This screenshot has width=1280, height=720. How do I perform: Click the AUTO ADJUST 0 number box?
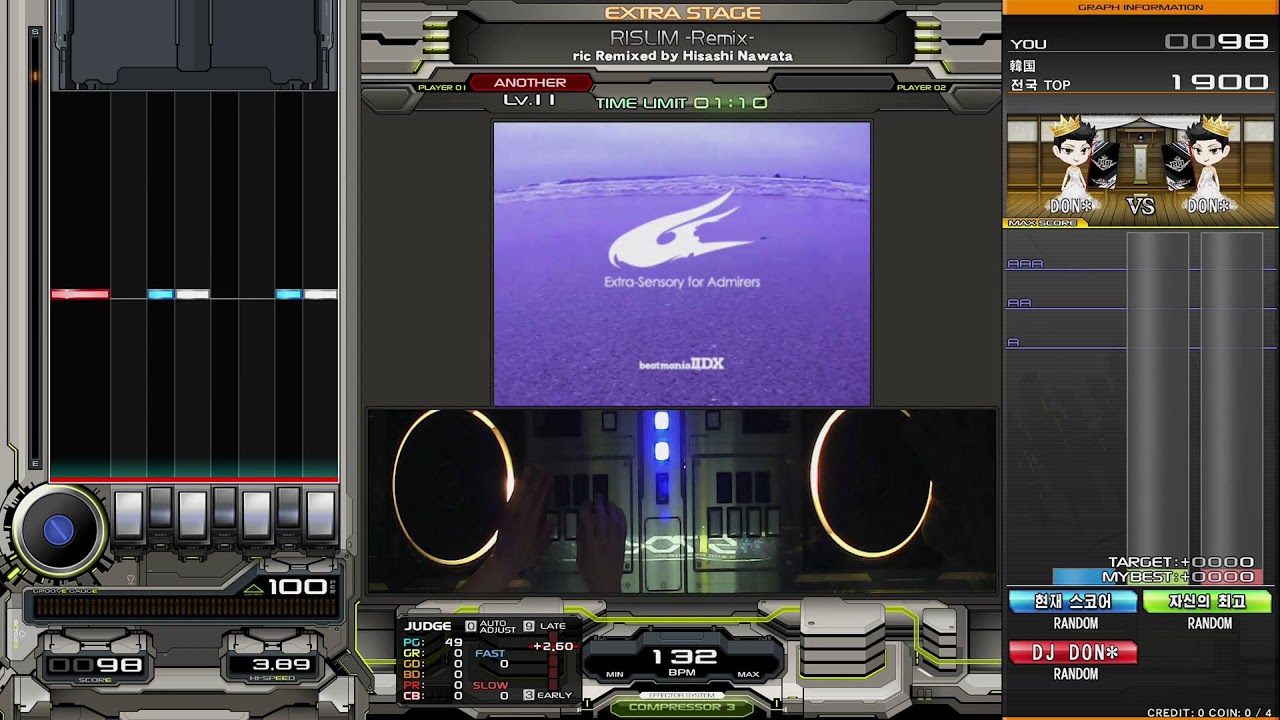(x=471, y=626)
